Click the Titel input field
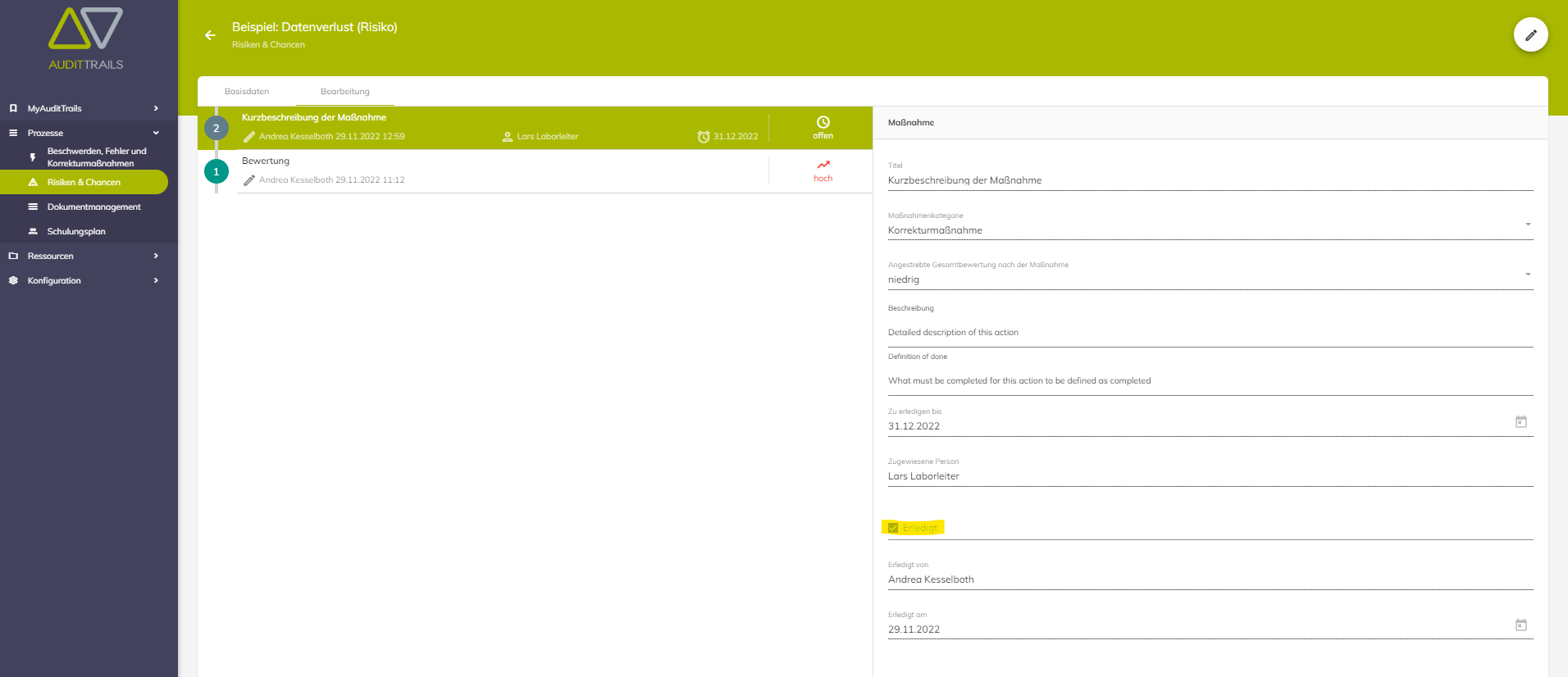 1210,180
